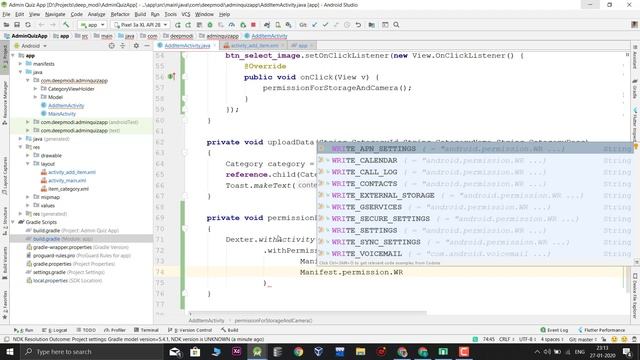Collapse the Gradle Scripts node

[13, 222]
